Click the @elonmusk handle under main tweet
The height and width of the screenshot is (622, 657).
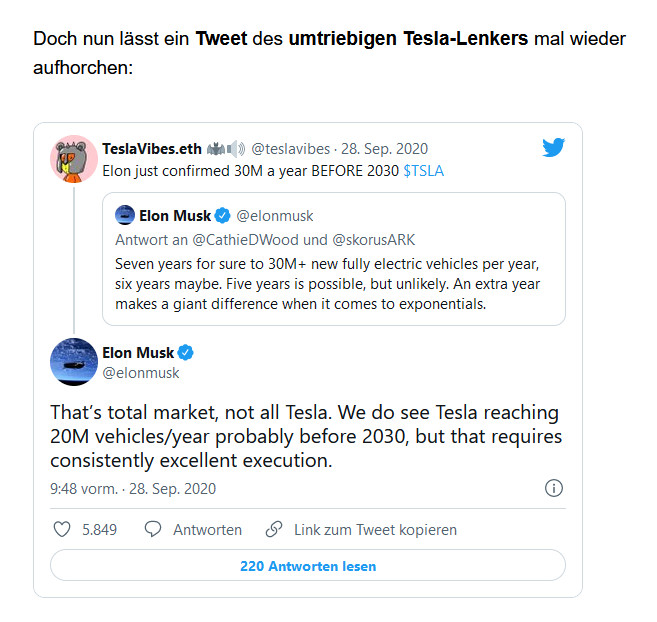pyautogui.click(x=141, y=373)
